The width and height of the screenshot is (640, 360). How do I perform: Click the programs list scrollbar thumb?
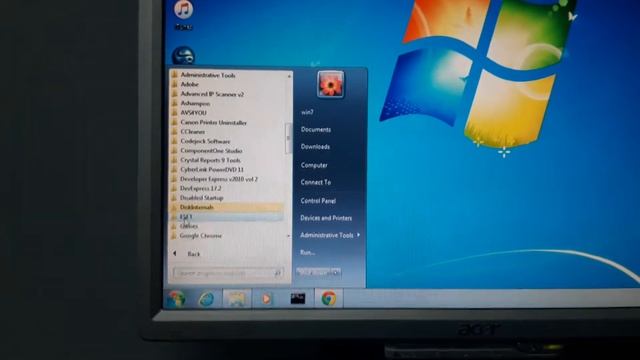click(x=289, y=138)
